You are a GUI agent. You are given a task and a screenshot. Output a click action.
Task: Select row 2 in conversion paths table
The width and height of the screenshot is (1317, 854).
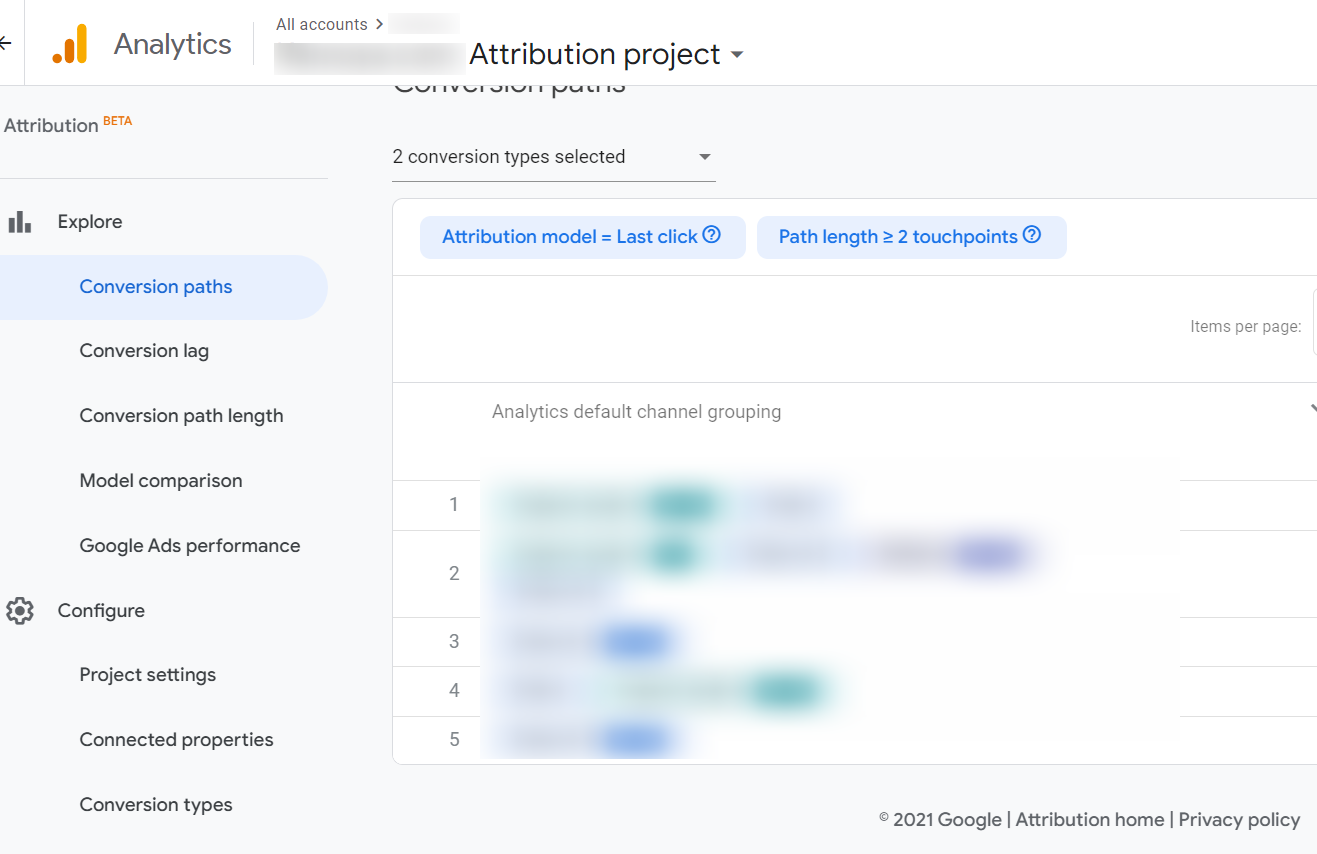tap(855, 574)
